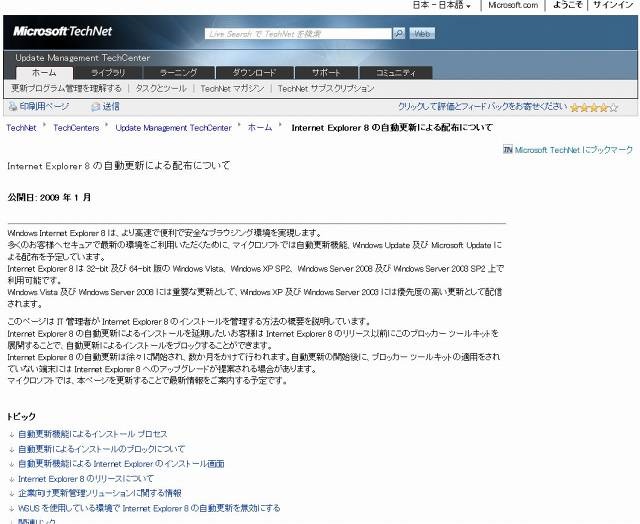Click the サインイン link

613,5
